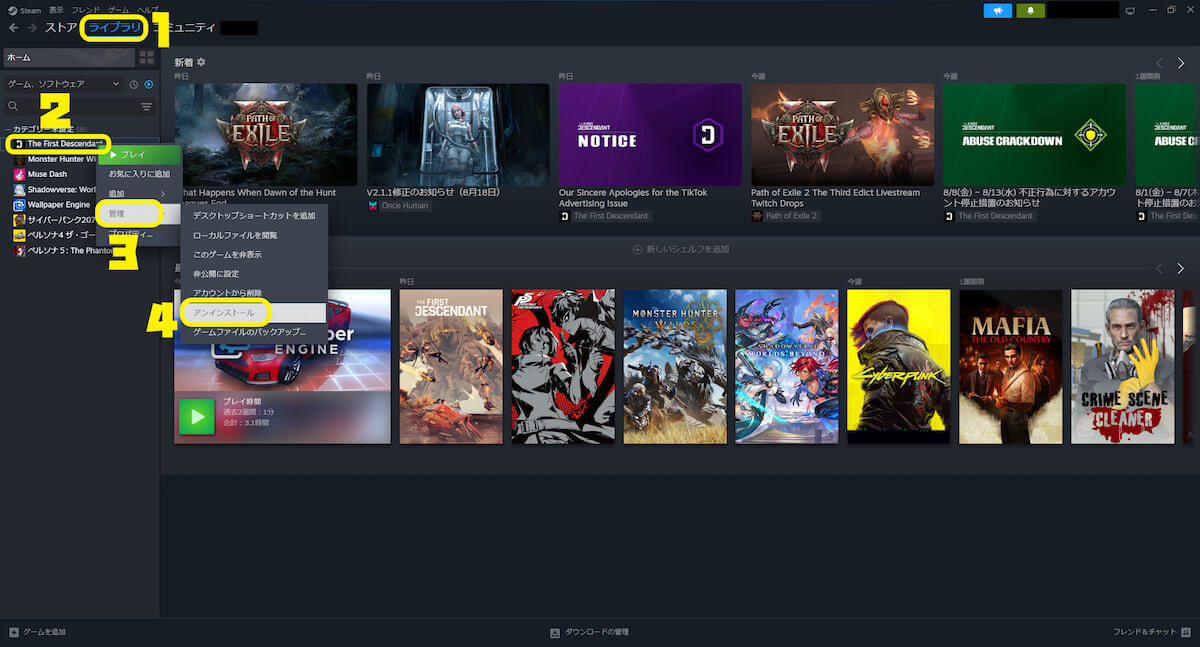Go back with the left arrow navigation icon
Image resolution: width=1200 pixels, height=647 pixels.
click(x=14, y=28)
